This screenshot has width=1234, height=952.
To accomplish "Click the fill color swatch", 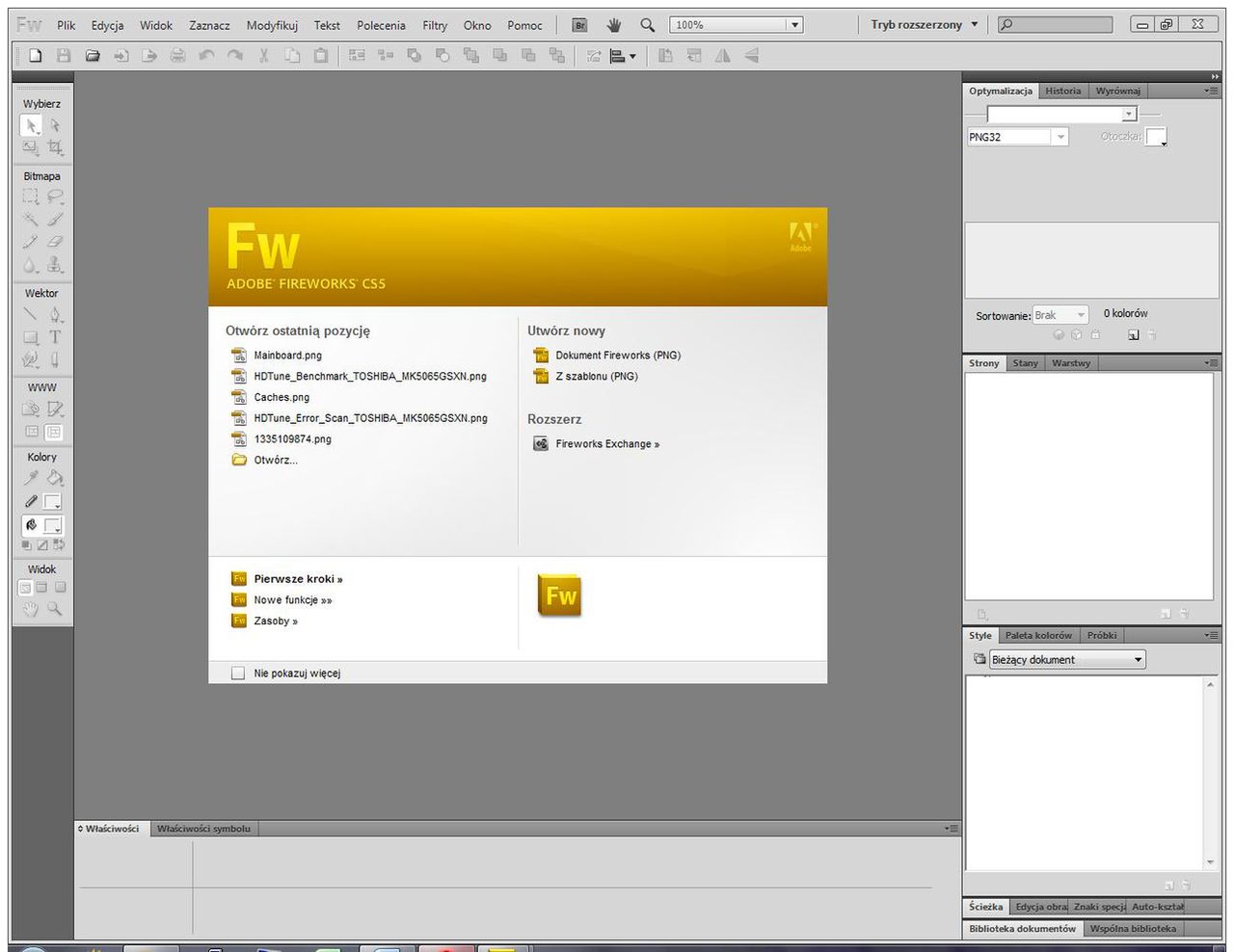I will [53, 525].
